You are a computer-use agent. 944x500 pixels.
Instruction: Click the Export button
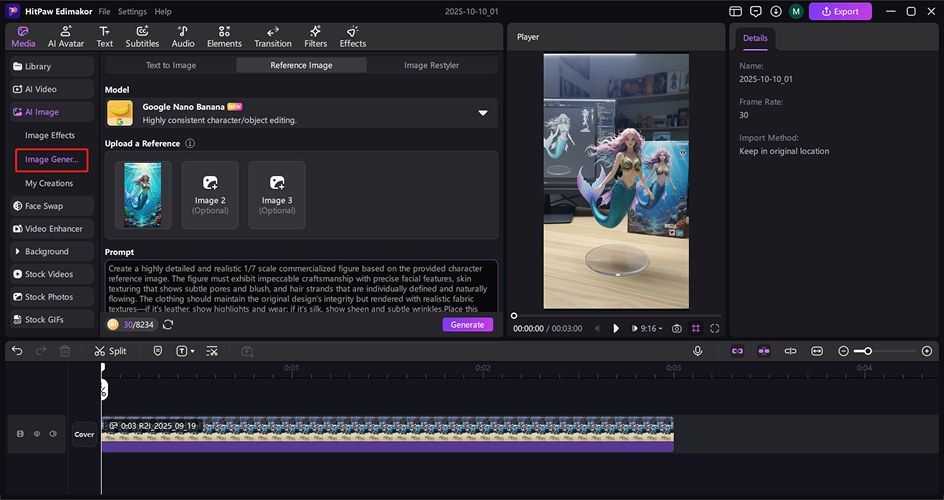pyautogui.click(x=840, y=12)
